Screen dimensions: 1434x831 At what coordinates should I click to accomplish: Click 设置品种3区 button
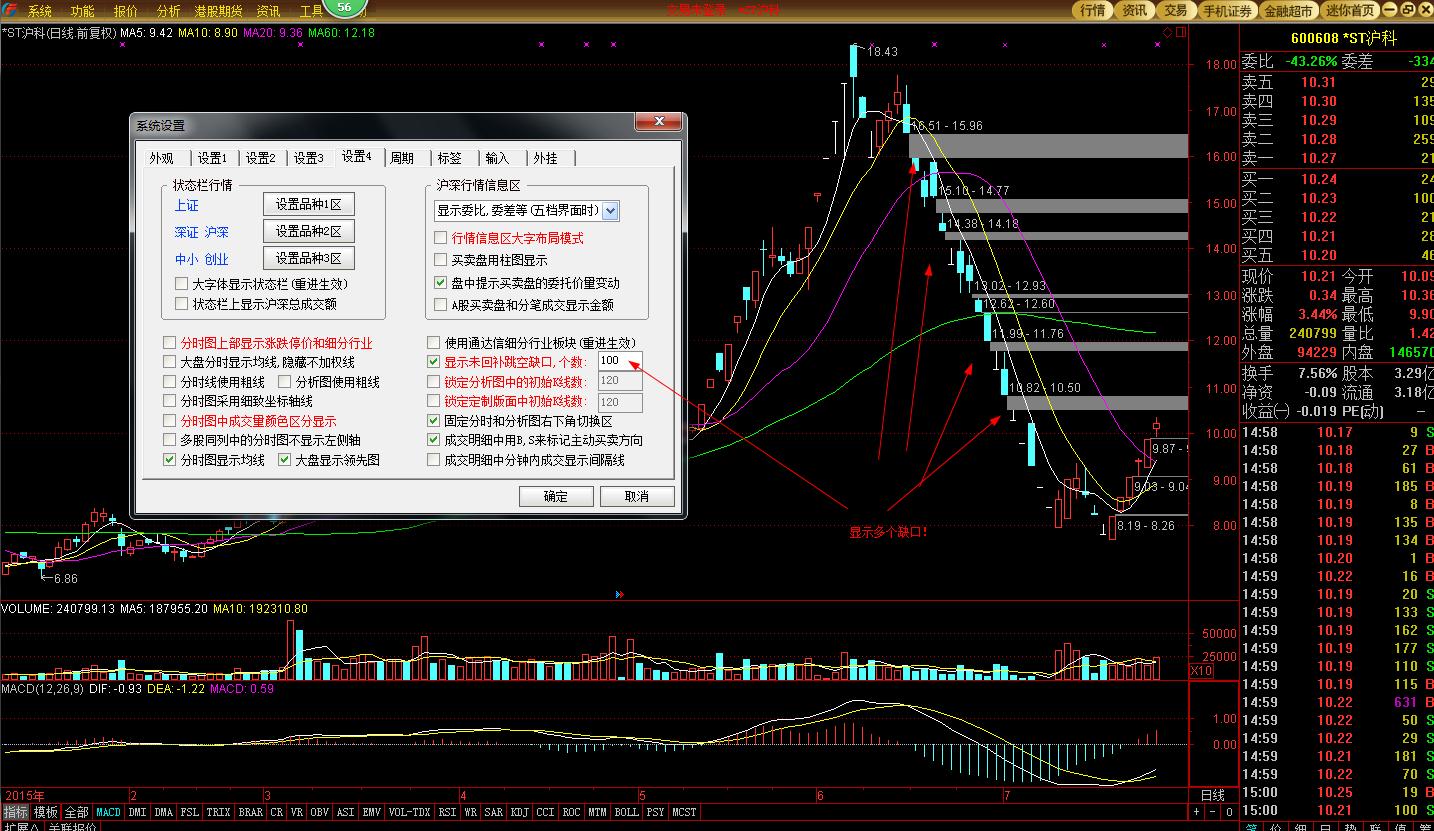(x=309, y=258)
